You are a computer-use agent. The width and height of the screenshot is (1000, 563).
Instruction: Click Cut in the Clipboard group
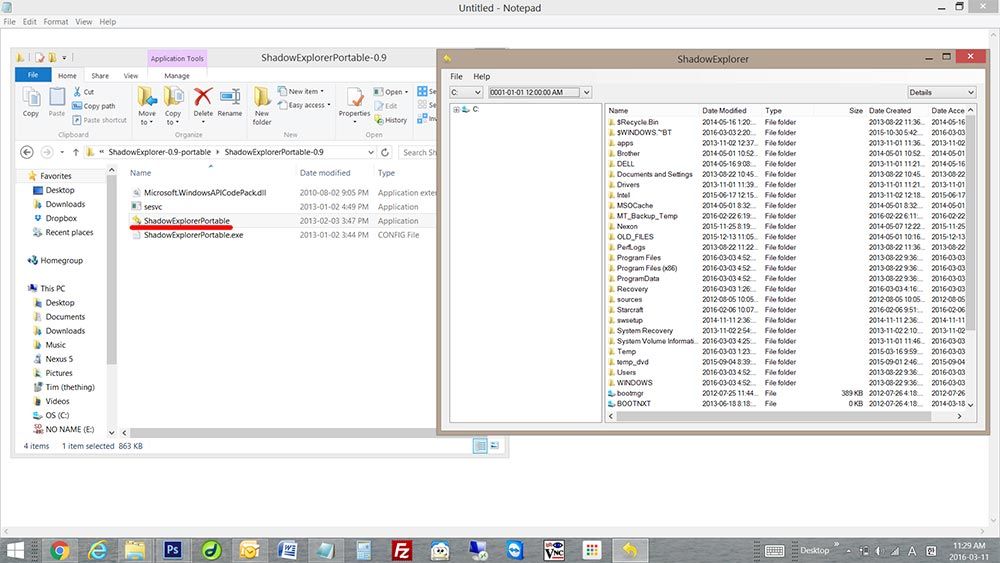click(84, 92)
